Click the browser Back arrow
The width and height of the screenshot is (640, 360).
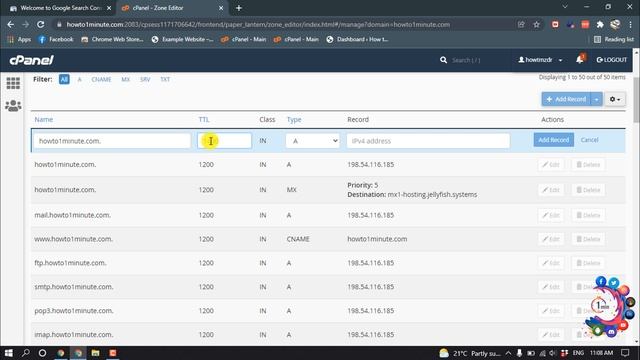pyautogui.click(x=11, y=24)
